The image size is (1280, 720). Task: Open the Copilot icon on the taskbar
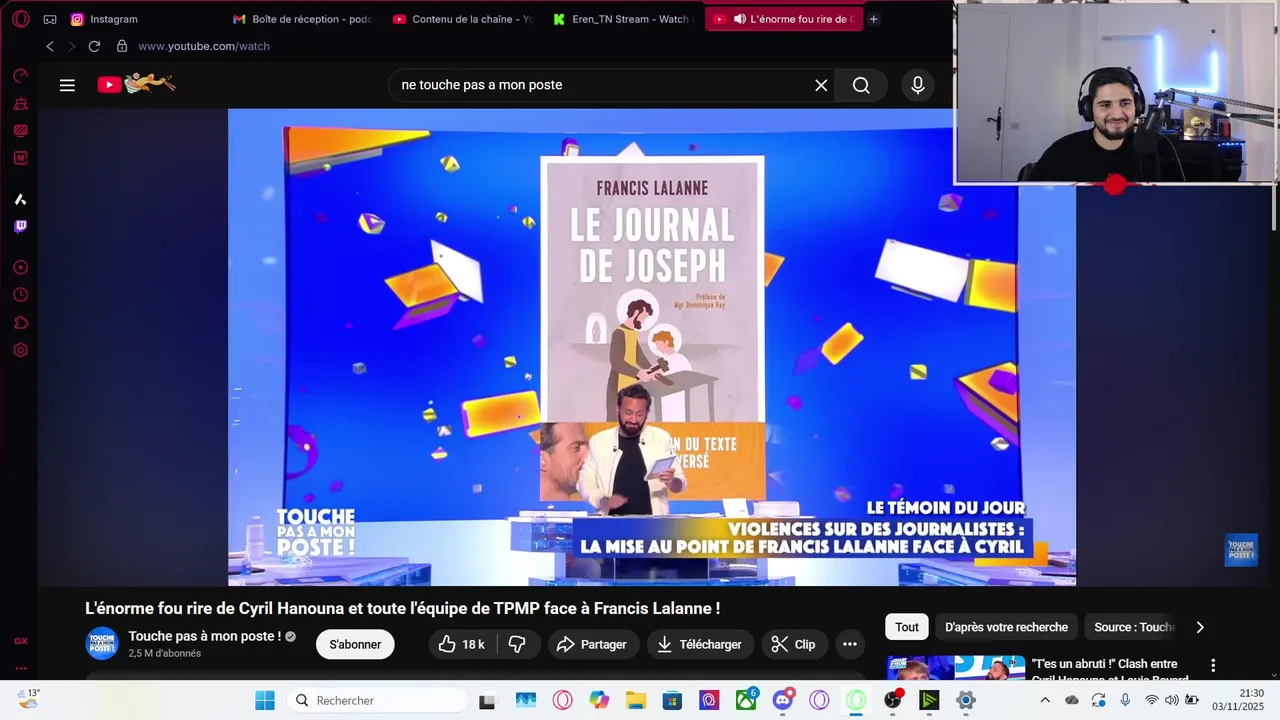pyautogui.click(x=599, y=700)
